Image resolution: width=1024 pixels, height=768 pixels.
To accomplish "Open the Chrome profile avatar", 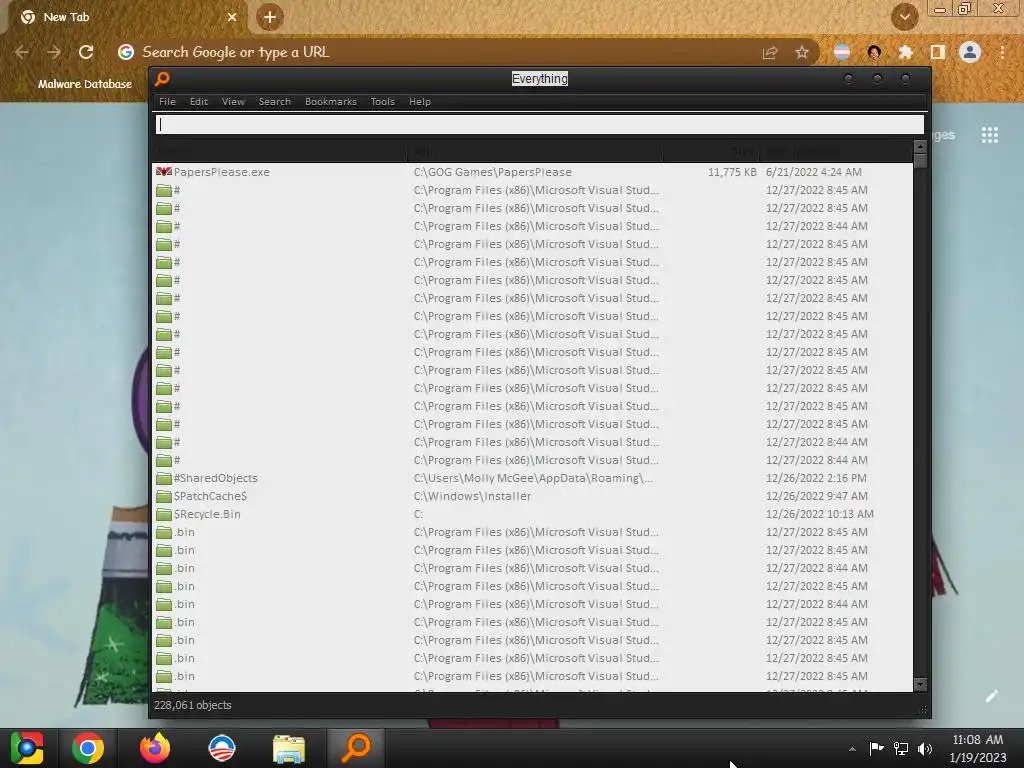I will click(970, 52).
